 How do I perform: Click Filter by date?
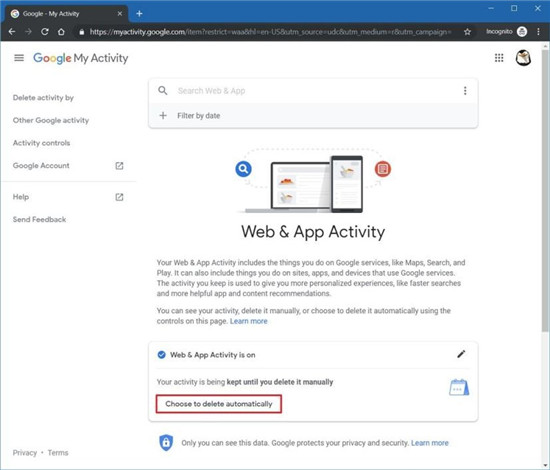(x=199, y=115)
